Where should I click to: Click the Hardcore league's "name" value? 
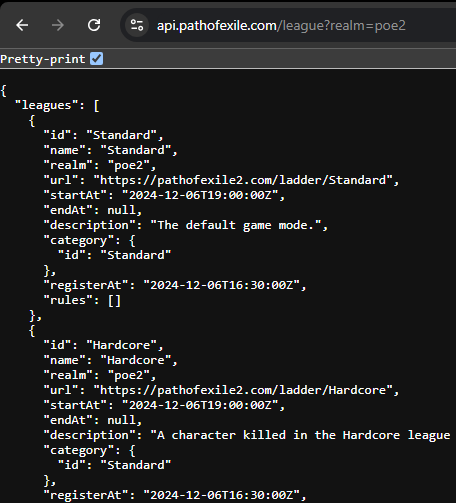click(136, 360)
